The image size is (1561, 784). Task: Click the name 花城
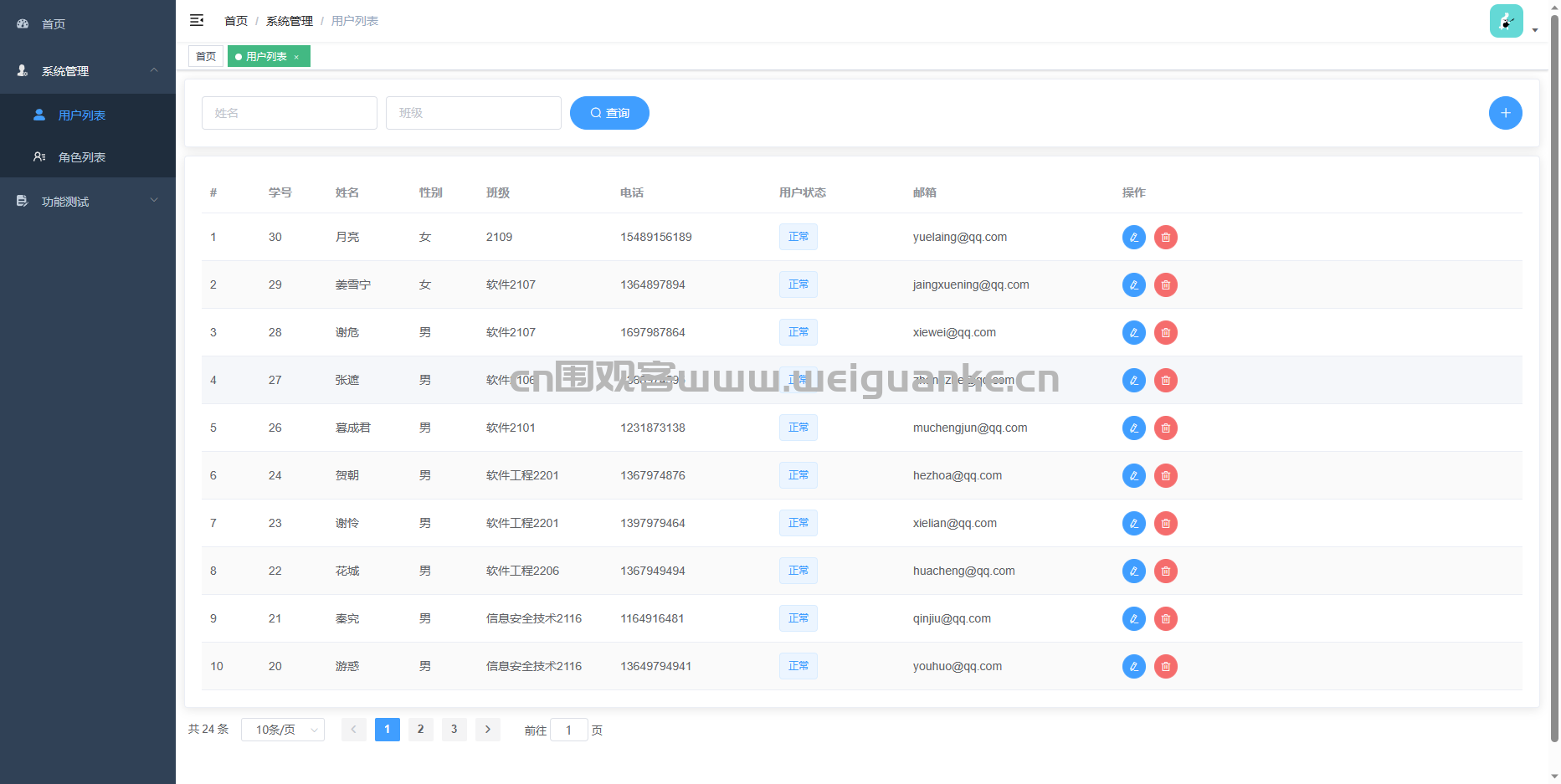pos(347,571)
